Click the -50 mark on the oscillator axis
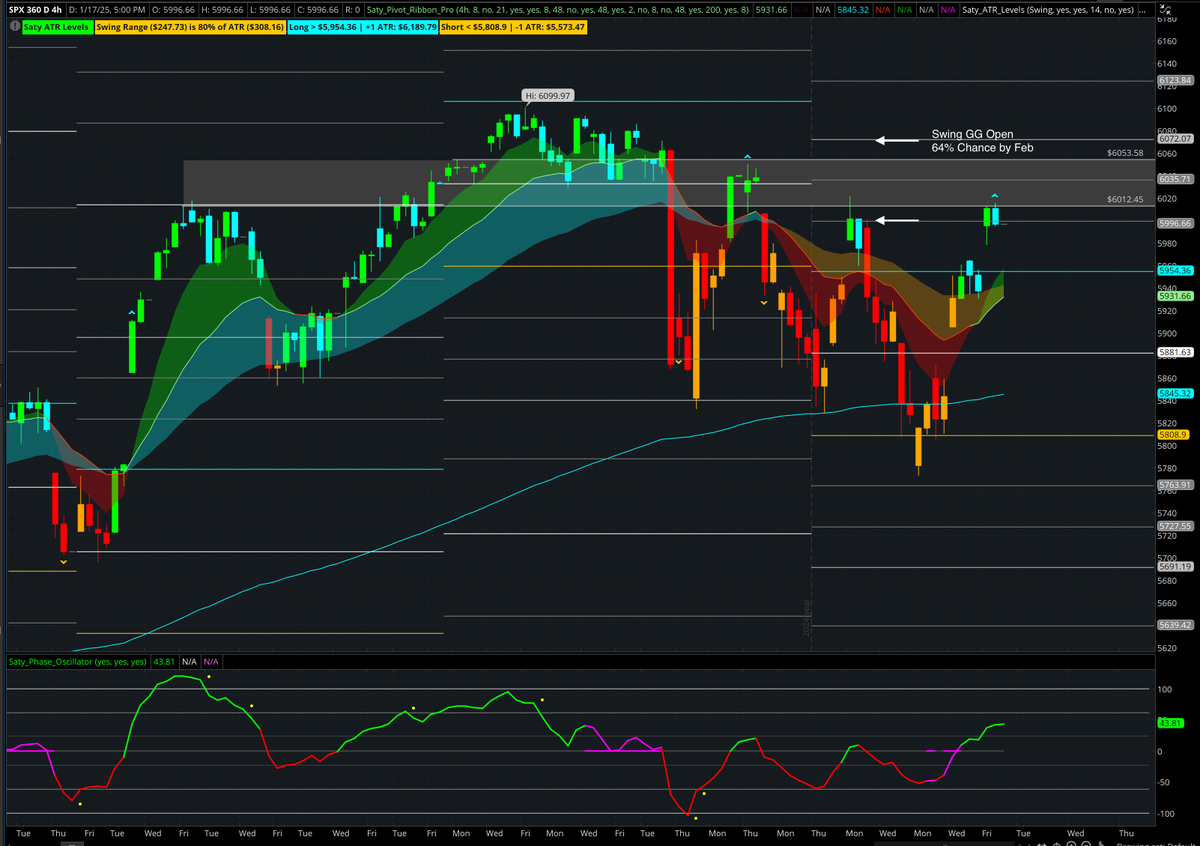 coord(1166,782)
